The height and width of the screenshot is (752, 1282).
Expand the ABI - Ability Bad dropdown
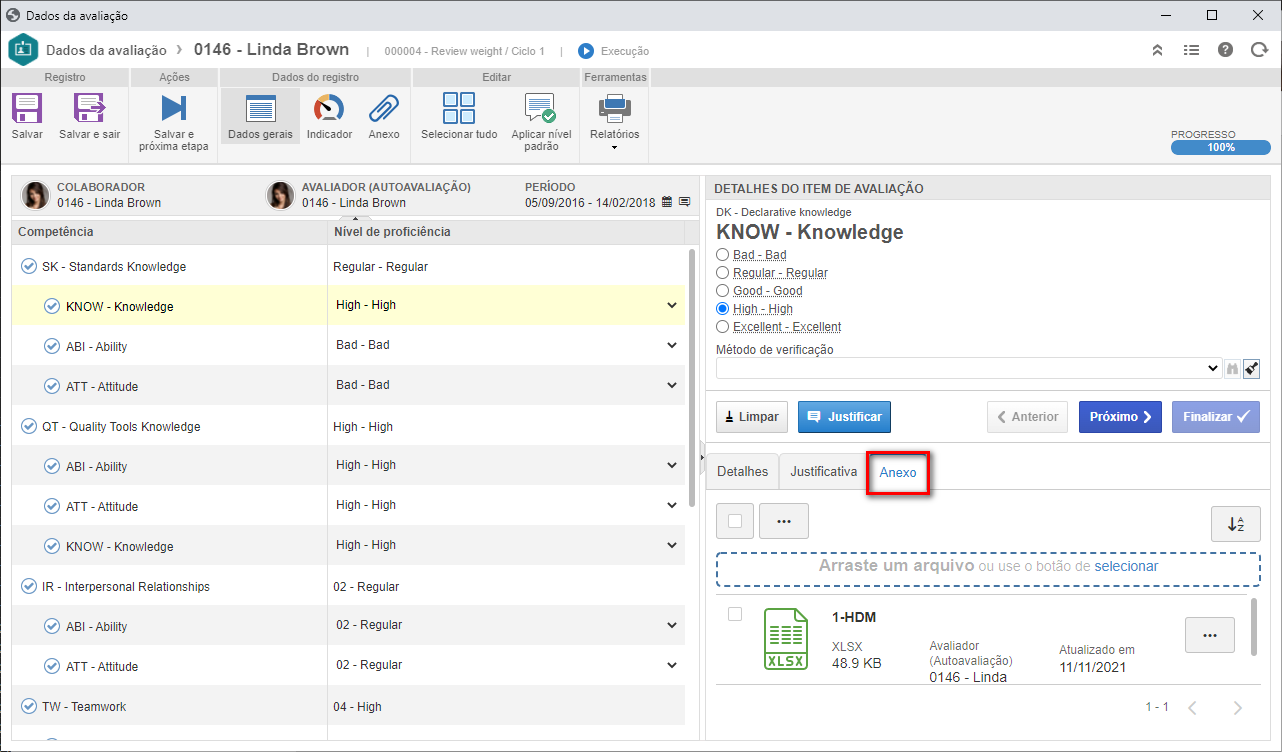coord(506,345)
